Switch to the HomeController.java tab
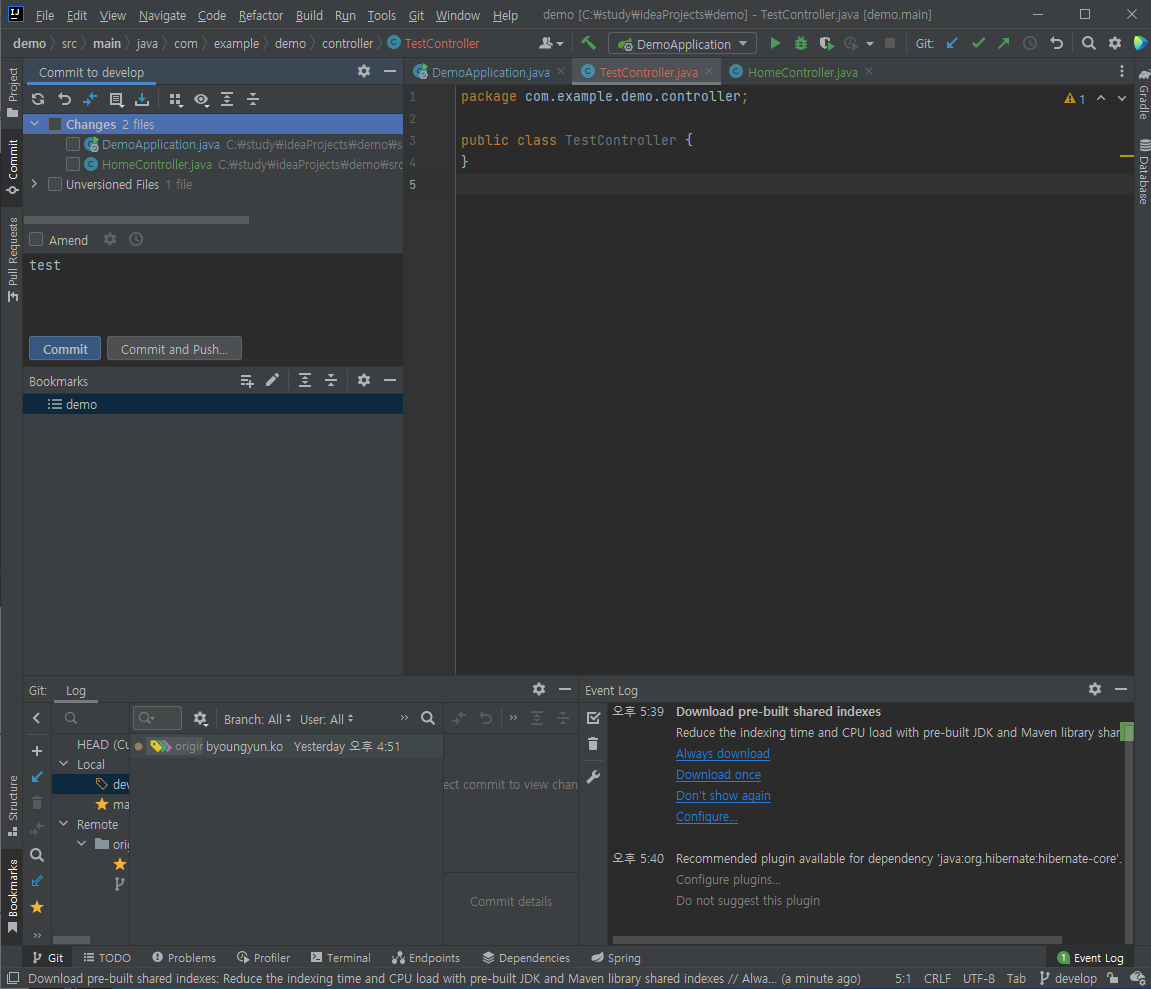Screen dimensions: 1151x989 tap(802, 72)
